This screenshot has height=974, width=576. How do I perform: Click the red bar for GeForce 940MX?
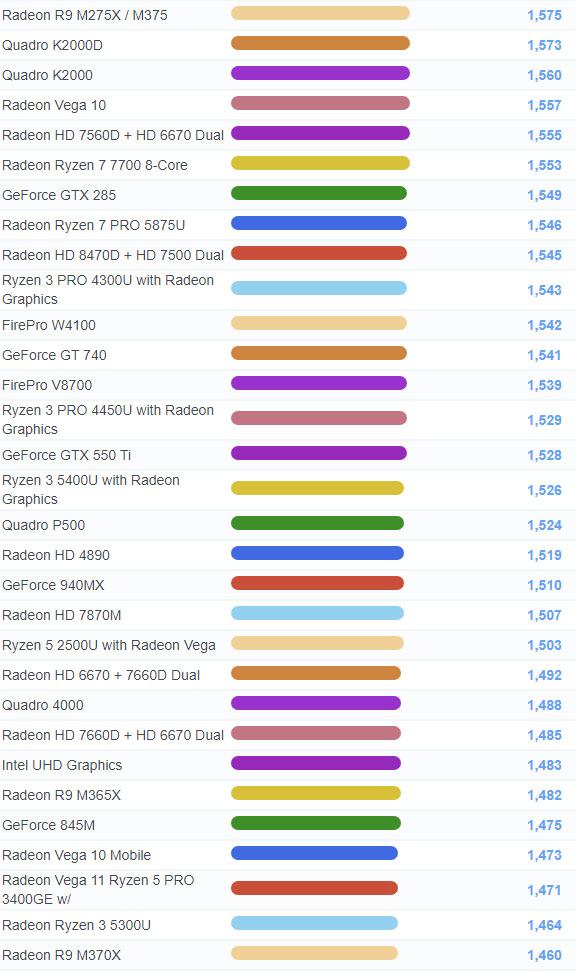click(x=318, y=583)
